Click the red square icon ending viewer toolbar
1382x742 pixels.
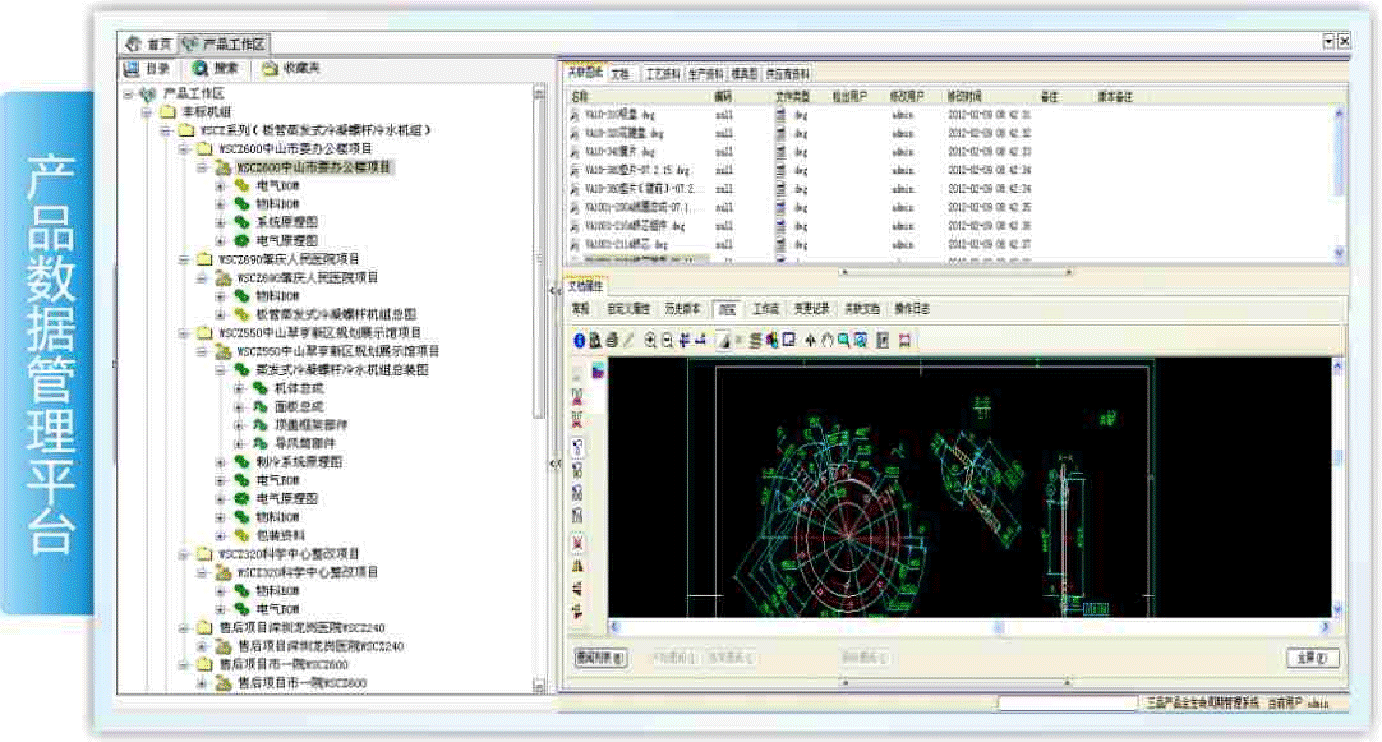pos(905,340)
